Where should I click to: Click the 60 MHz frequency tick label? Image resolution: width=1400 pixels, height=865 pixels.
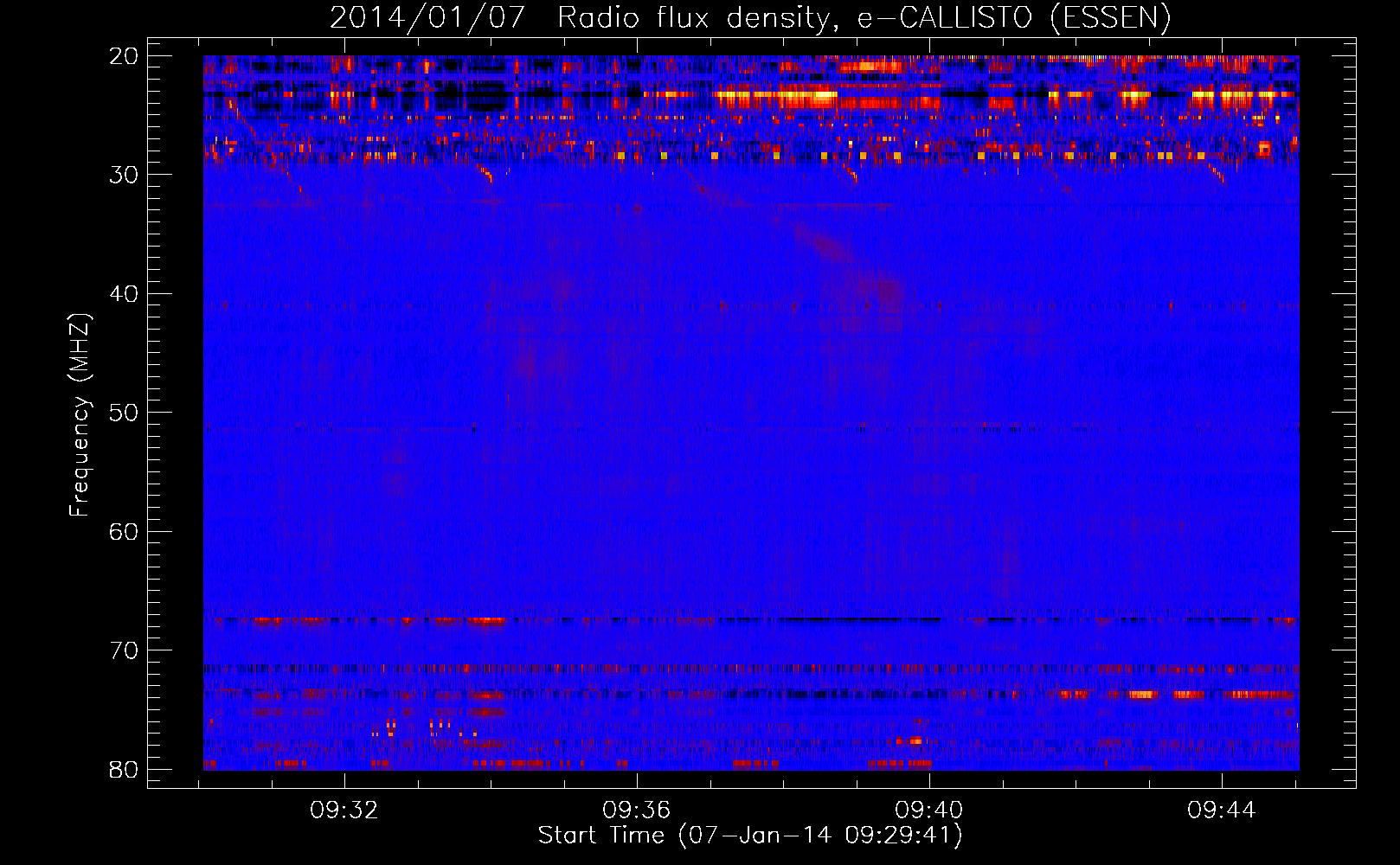[124, 531]
